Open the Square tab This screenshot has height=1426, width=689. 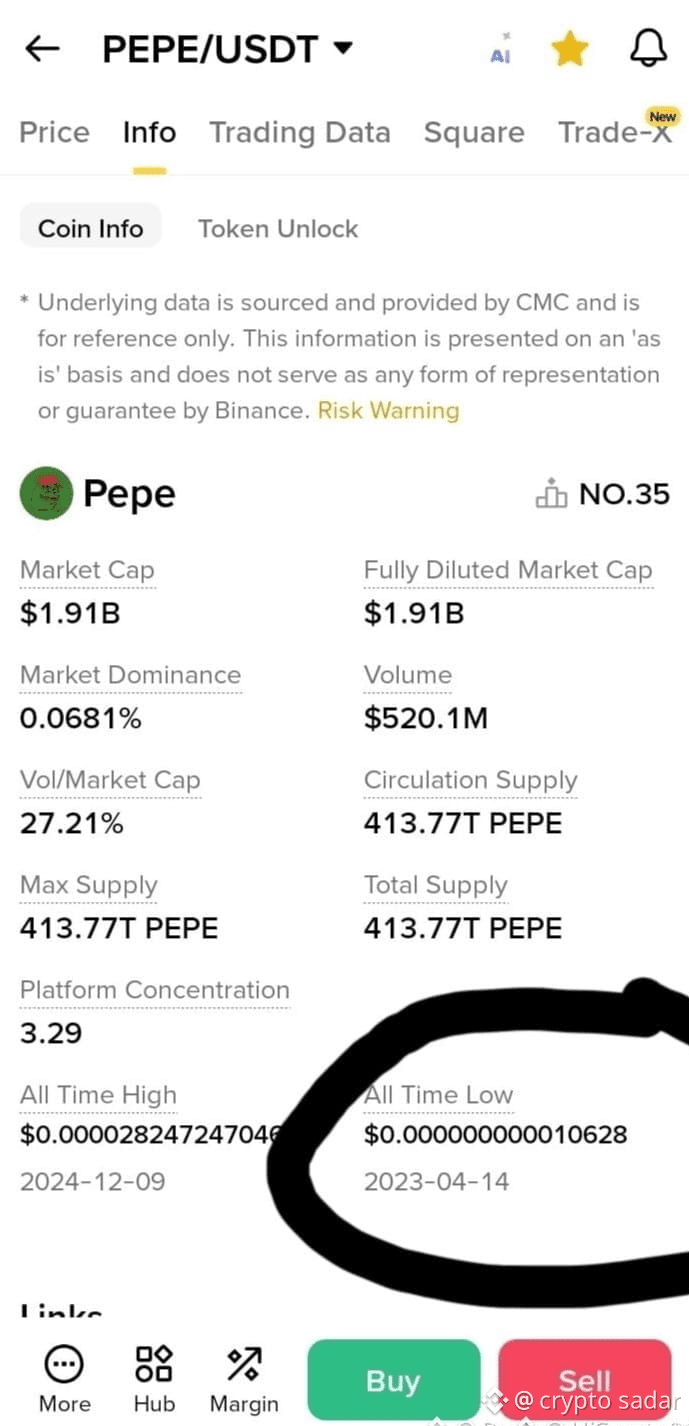[x=474, y=132]
